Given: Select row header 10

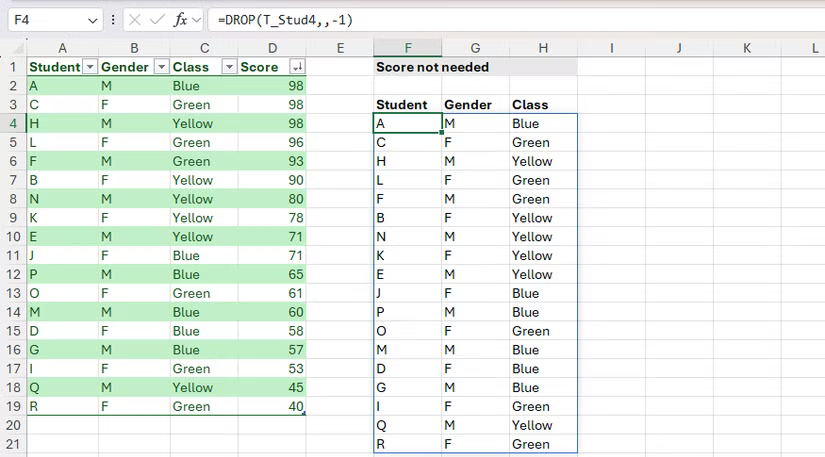Looking at the screenshot, I should pyautogui.click(x=14, y=236).
